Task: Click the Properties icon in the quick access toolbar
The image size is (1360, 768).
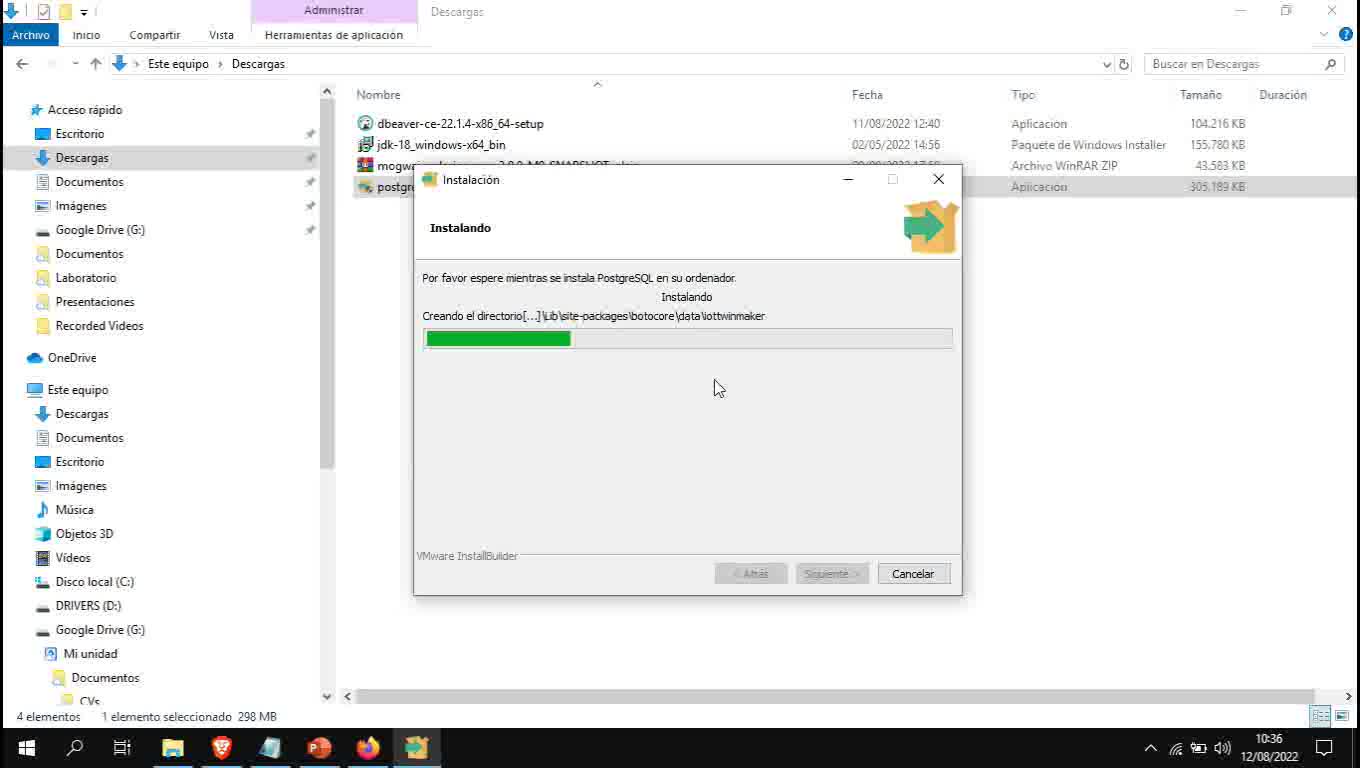Action: (x=43, y=12)
